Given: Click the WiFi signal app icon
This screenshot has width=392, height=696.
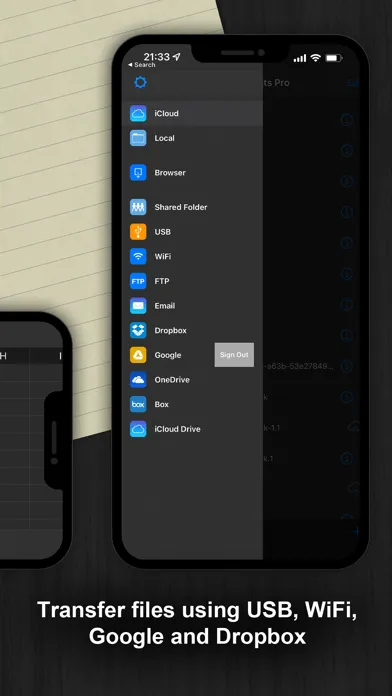Looking at the screenshot, I should pos(138,256).
